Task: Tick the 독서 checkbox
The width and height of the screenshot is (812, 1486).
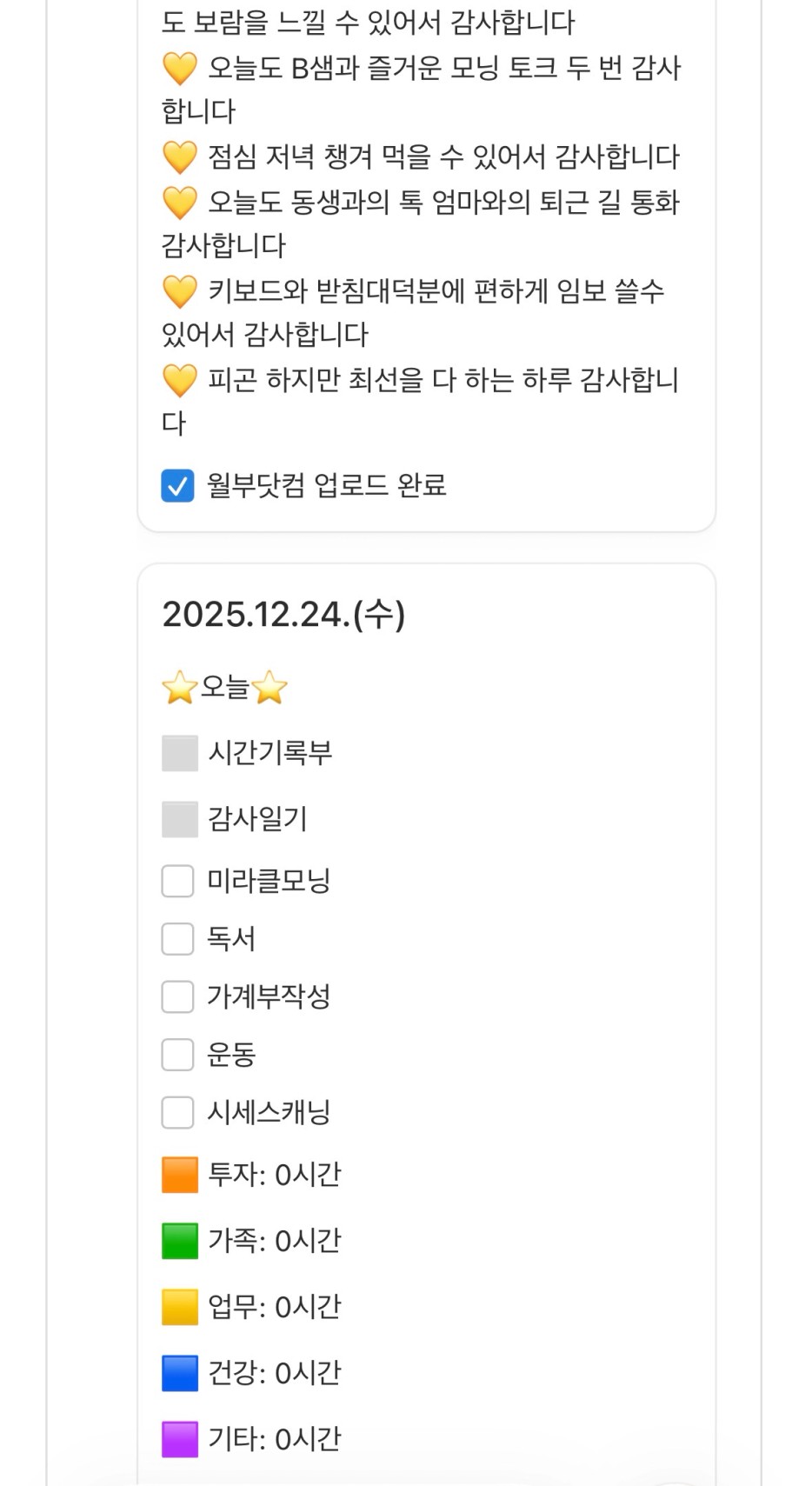Action: [177, 939]
